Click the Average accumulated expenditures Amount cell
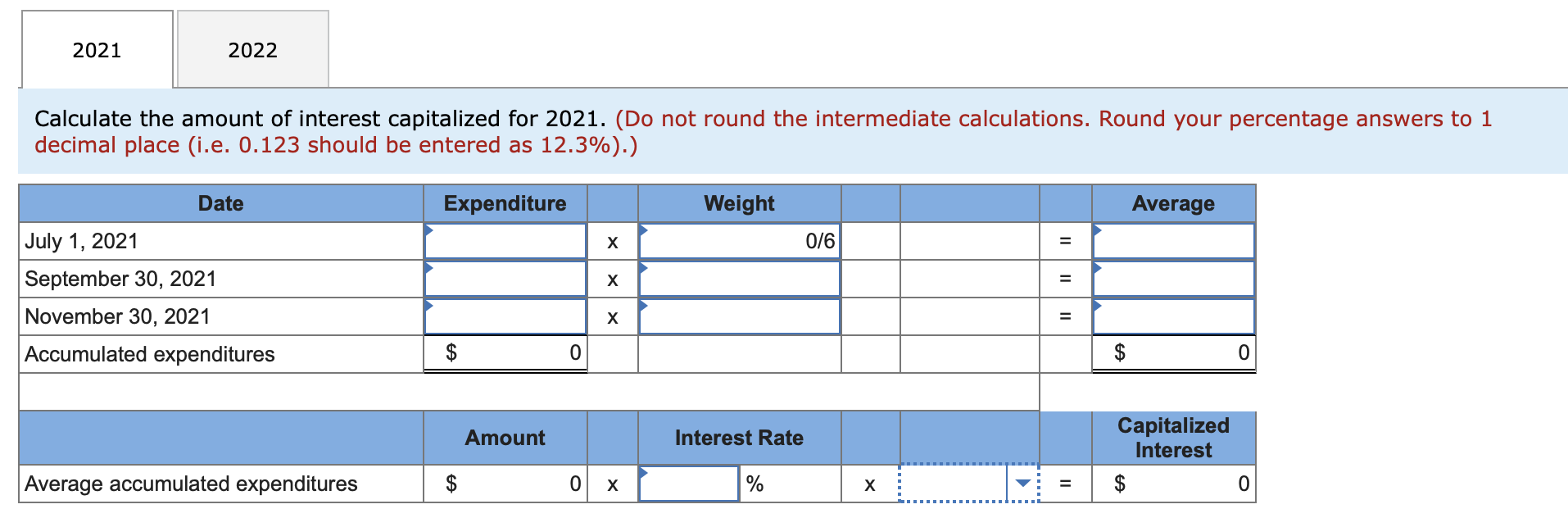This screenshot has height=518, width=1568. click(504, 484)
